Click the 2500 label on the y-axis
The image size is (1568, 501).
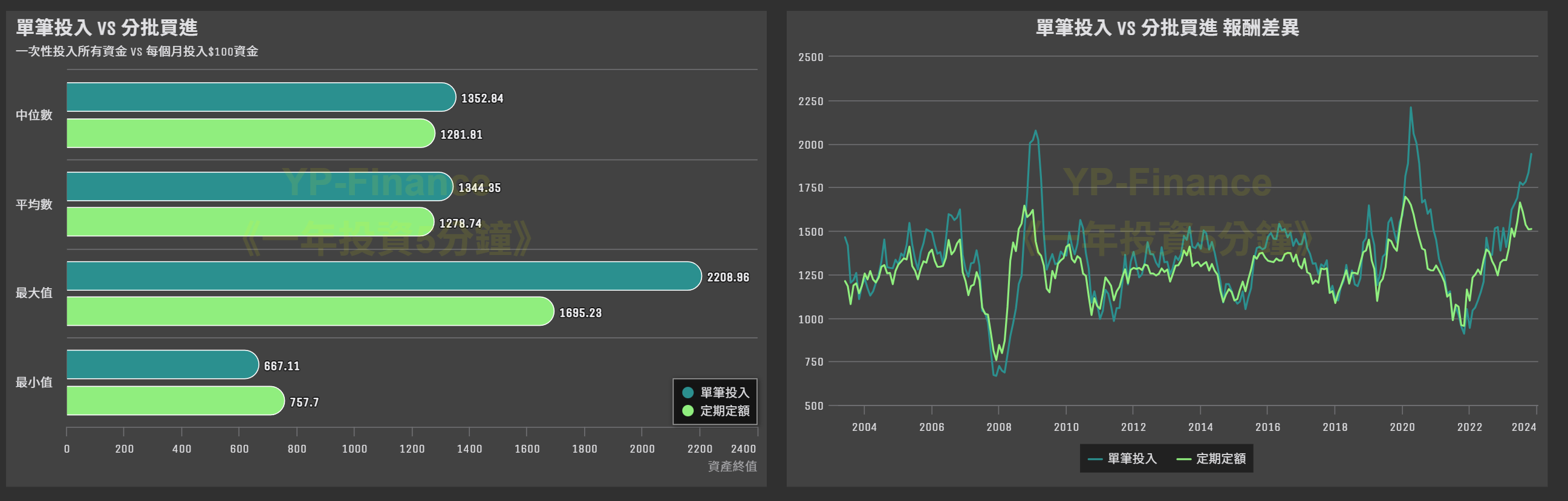click(810, 57)
